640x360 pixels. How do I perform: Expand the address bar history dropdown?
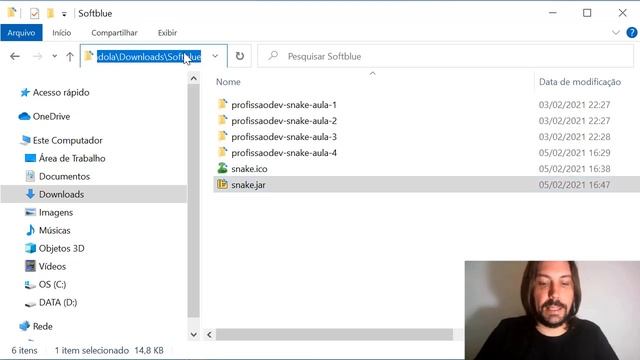[x=215, y=56]
